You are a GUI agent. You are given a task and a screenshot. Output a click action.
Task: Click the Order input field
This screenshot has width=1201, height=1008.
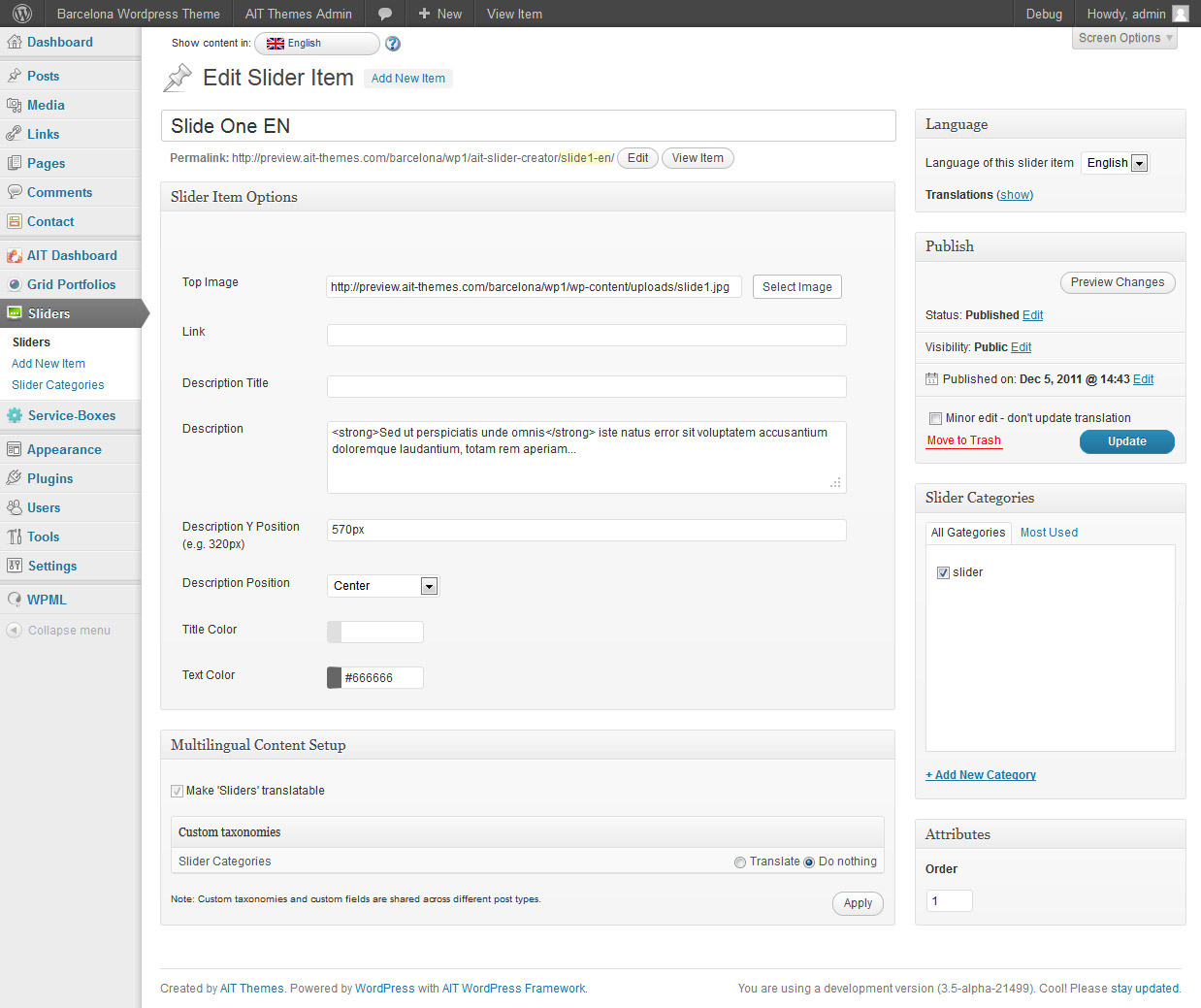tap(949, 901)
